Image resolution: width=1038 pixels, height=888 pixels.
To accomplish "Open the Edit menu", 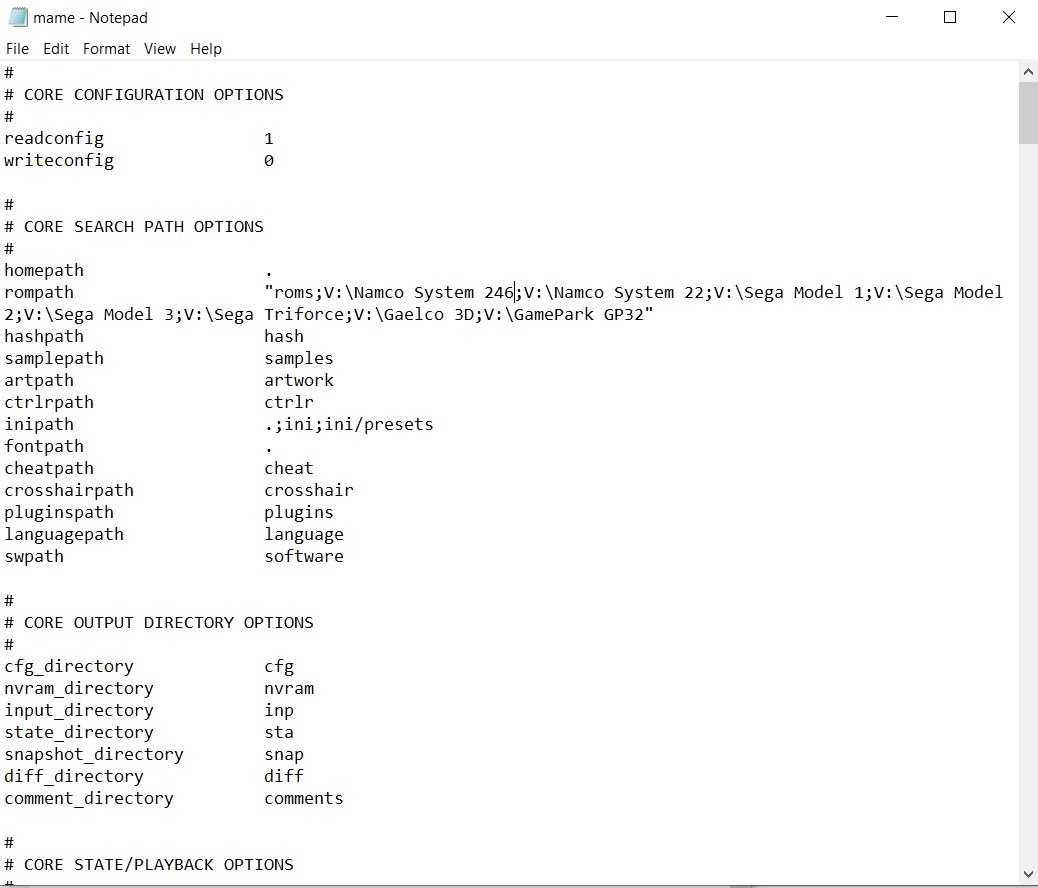I will pos(56,48).
